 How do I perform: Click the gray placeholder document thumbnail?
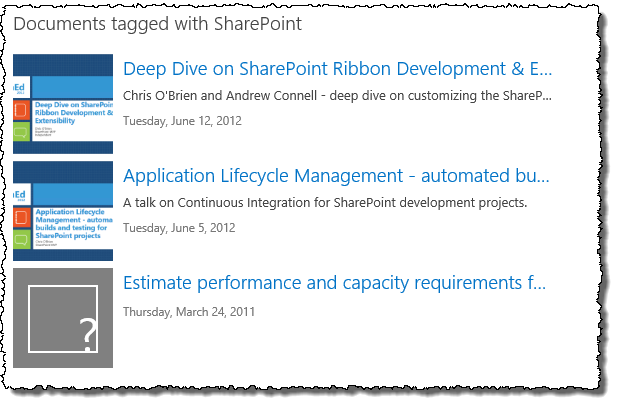[x=62, y=318]
